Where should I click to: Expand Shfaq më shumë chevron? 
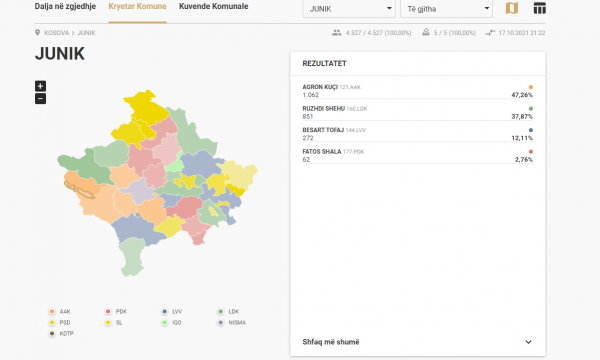coord(528,342)
